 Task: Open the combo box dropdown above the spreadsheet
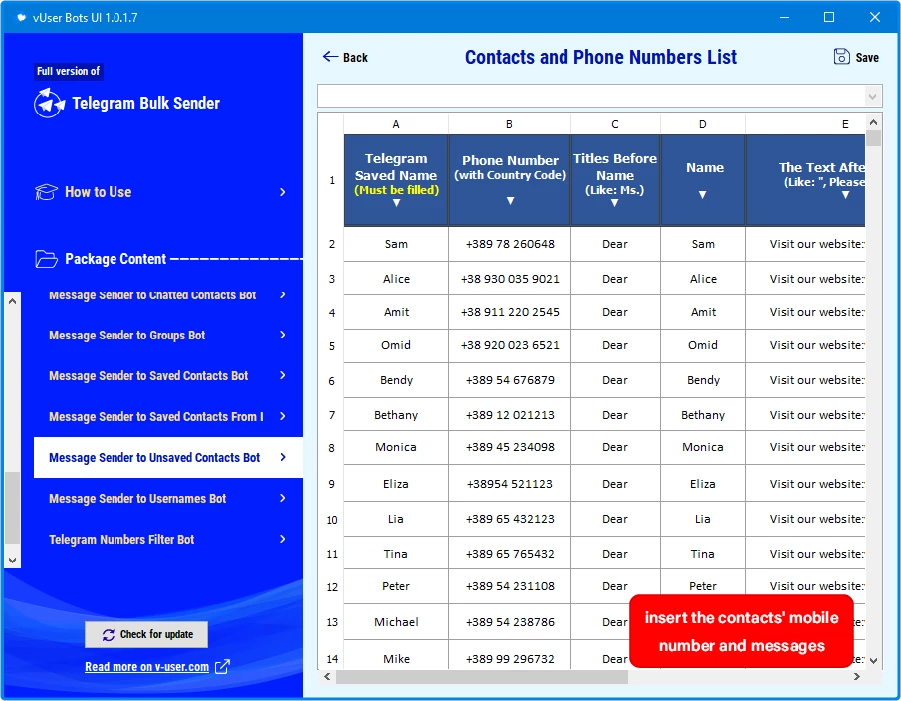872,97
